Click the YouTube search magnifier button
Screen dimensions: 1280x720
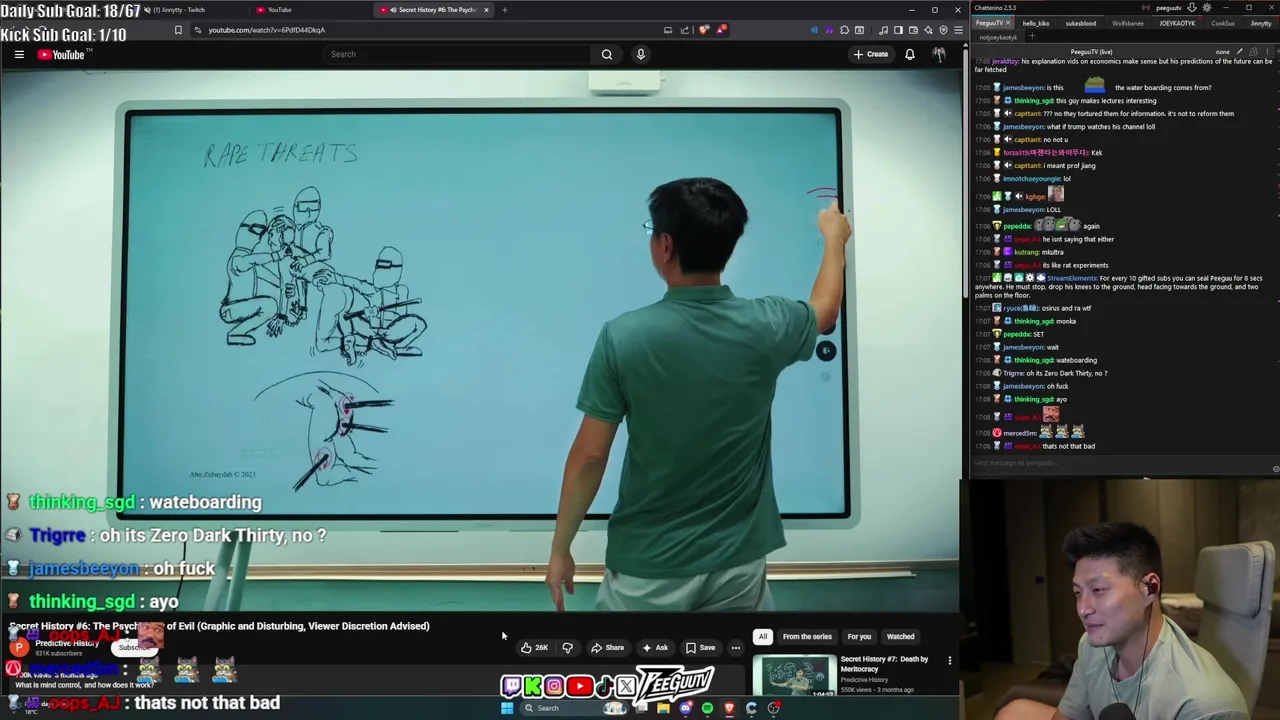[x=606, y=54]
